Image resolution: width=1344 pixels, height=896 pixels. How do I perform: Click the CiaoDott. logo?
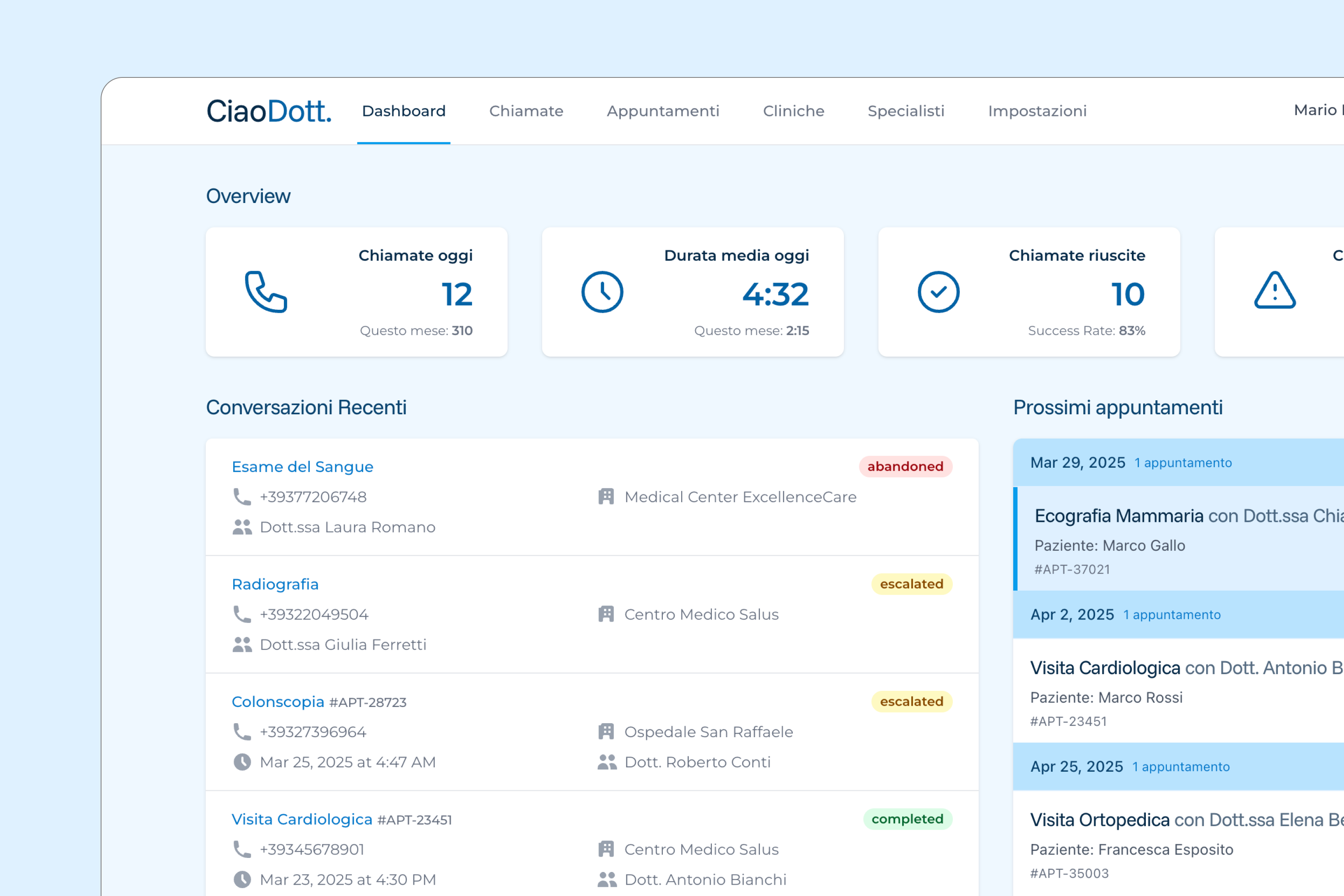tap(269, 111)
